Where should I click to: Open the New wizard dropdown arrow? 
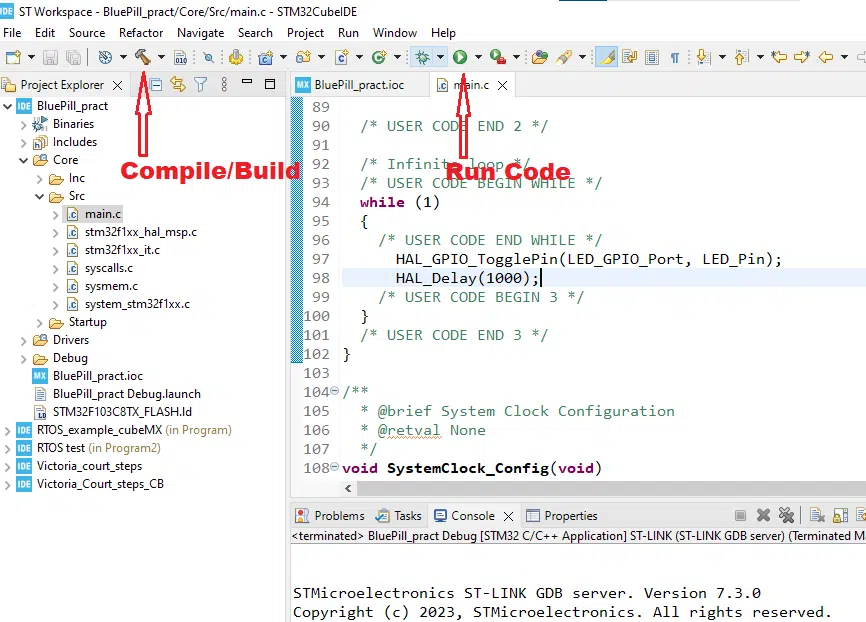tap(31, 57)
